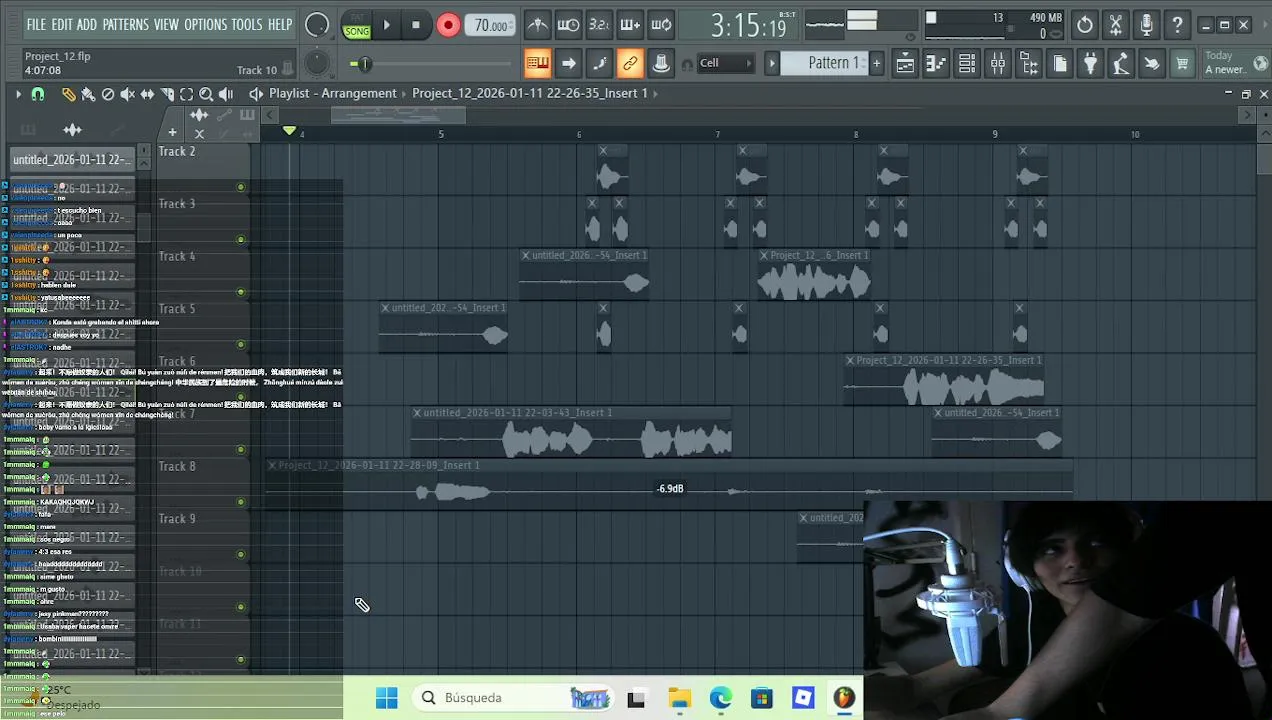This screenshot has width=1272, height=720.
Task: Open the ADD menu
Action: pyautogui.click(x=87, y=25)
